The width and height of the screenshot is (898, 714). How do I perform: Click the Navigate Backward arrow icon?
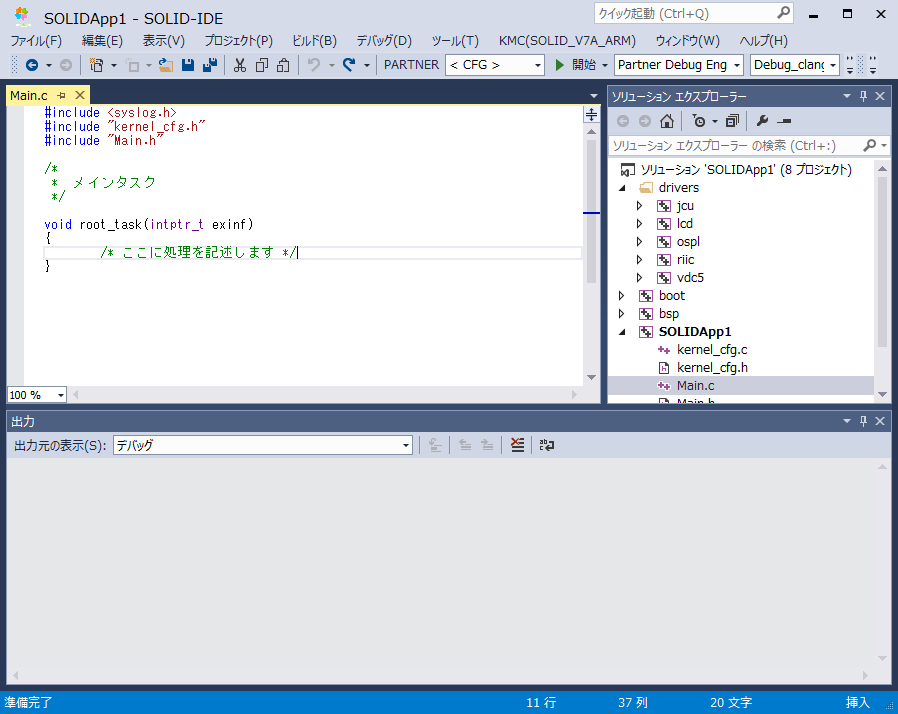pos(32,65)
